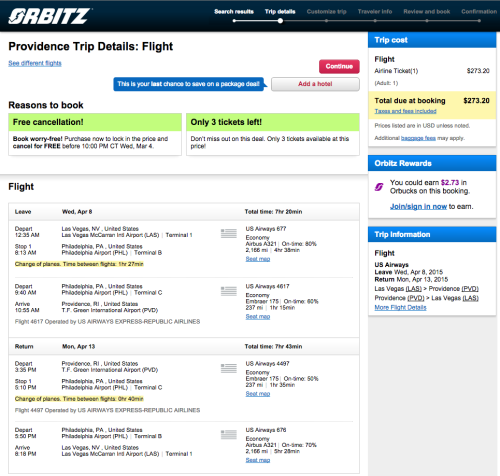View Seat map for US Airways 677

(x=258, y=259)
